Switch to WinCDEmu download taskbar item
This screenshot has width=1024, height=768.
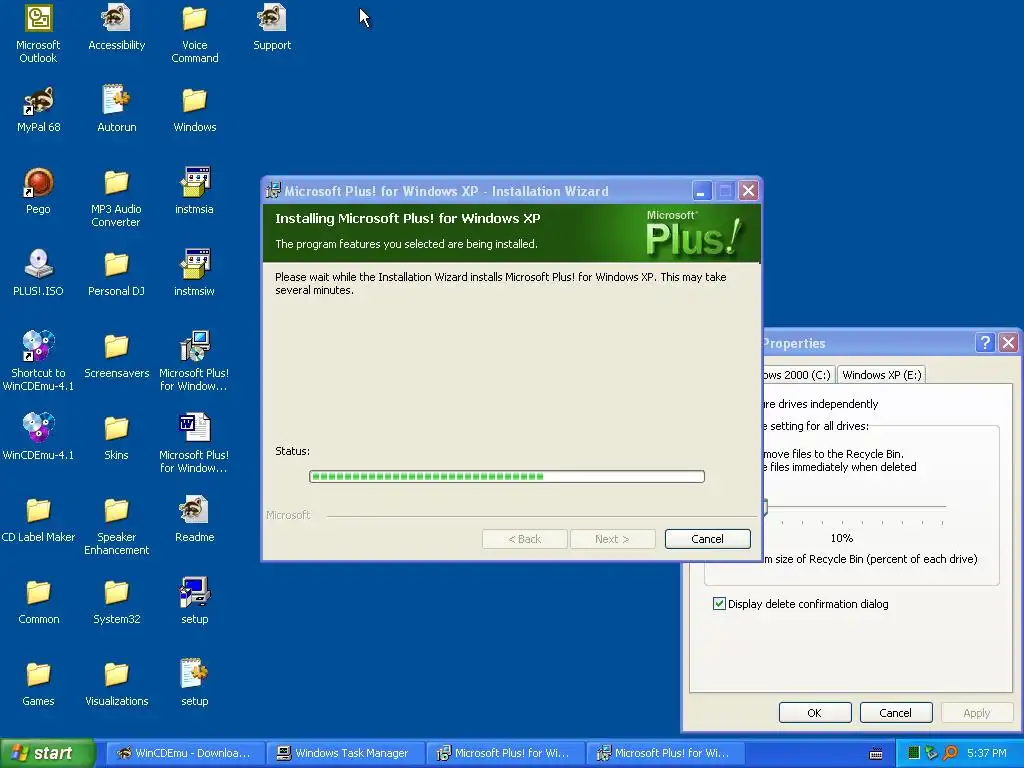[184, 753]
